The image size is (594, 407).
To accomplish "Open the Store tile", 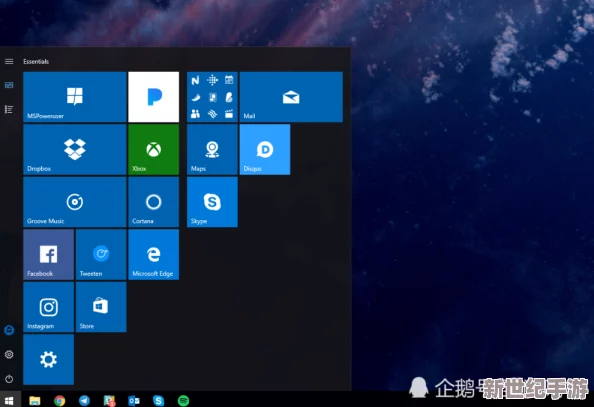I will click(101, 307).
